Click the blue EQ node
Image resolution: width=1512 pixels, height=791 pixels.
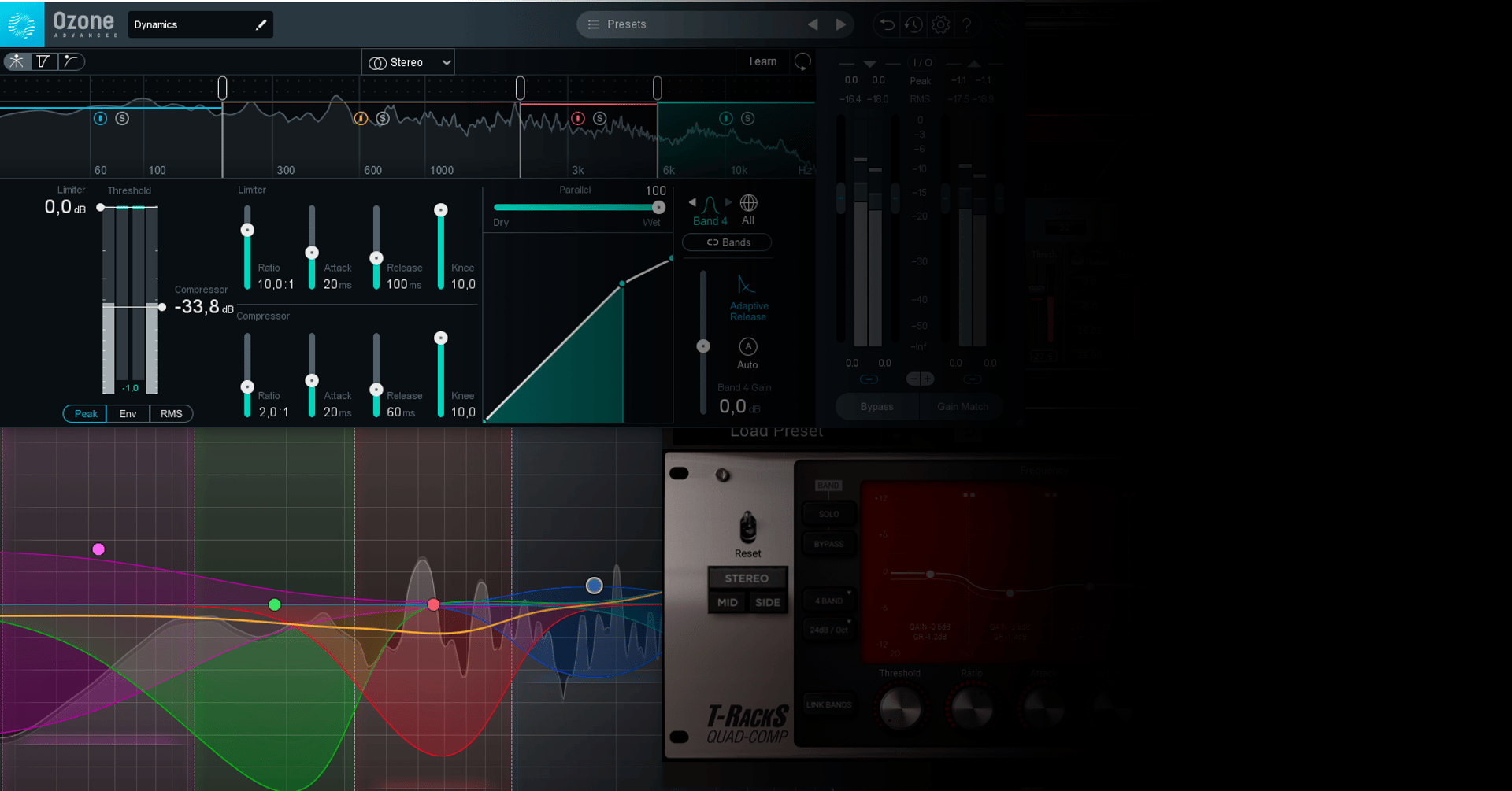(x=595, y=586)
